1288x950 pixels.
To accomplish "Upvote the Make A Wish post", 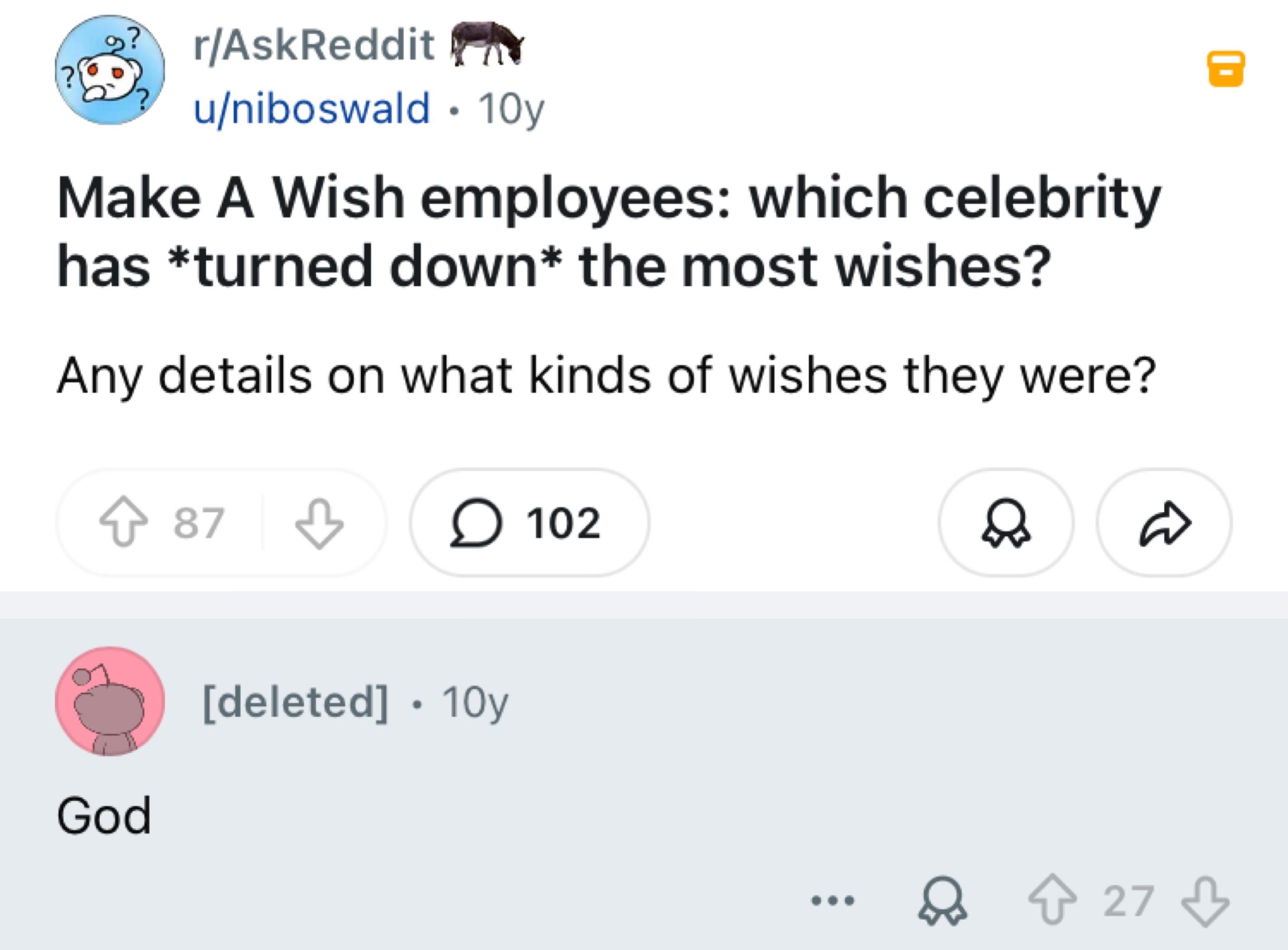I will pyautogui.click(x=124, y=523).
